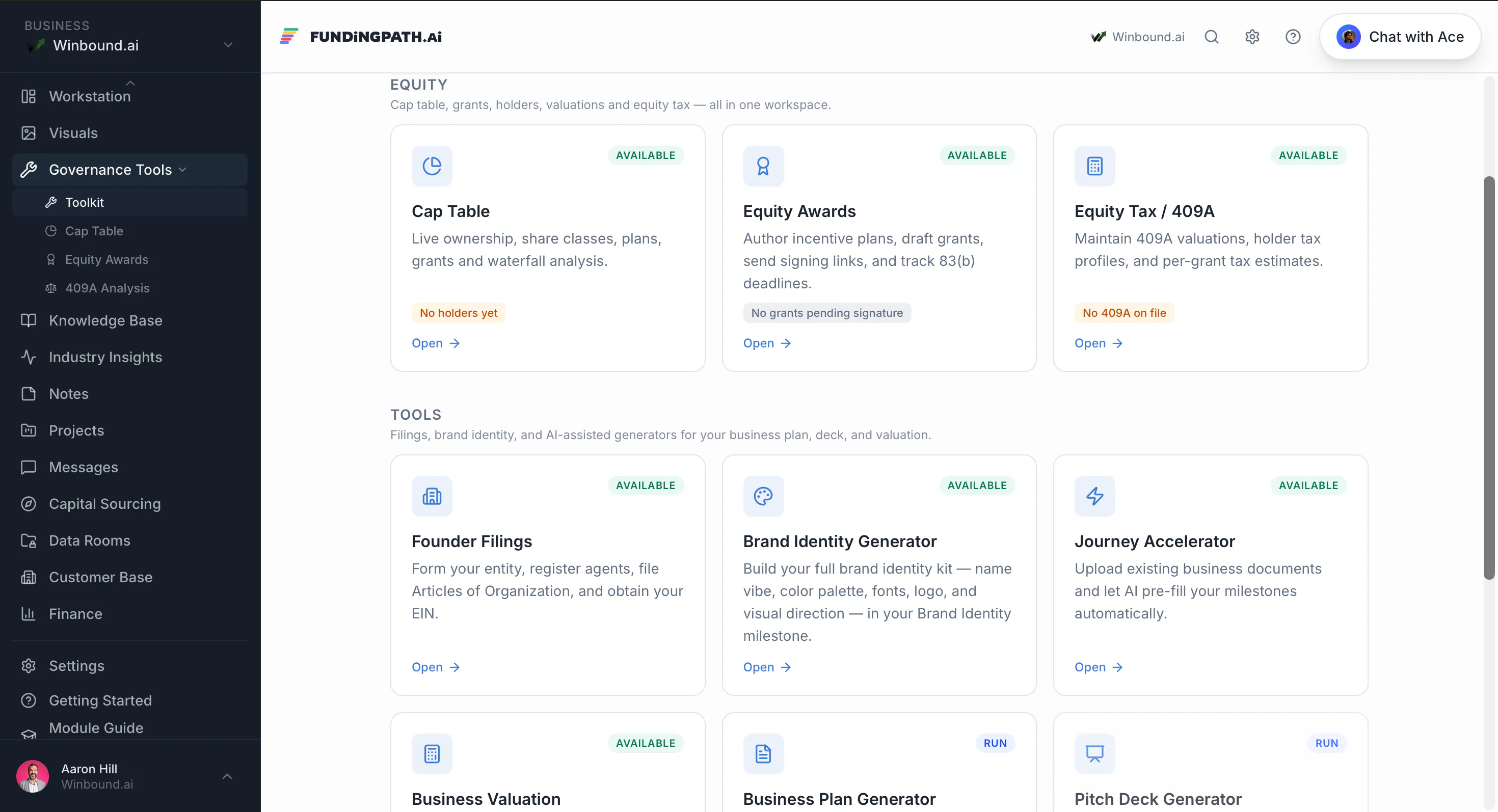Image resolution: width=1498 pixels, height=812 pixels.
Task: Collapse the Governance Tools submenu chevron
Action: click(x=182, y=170)
